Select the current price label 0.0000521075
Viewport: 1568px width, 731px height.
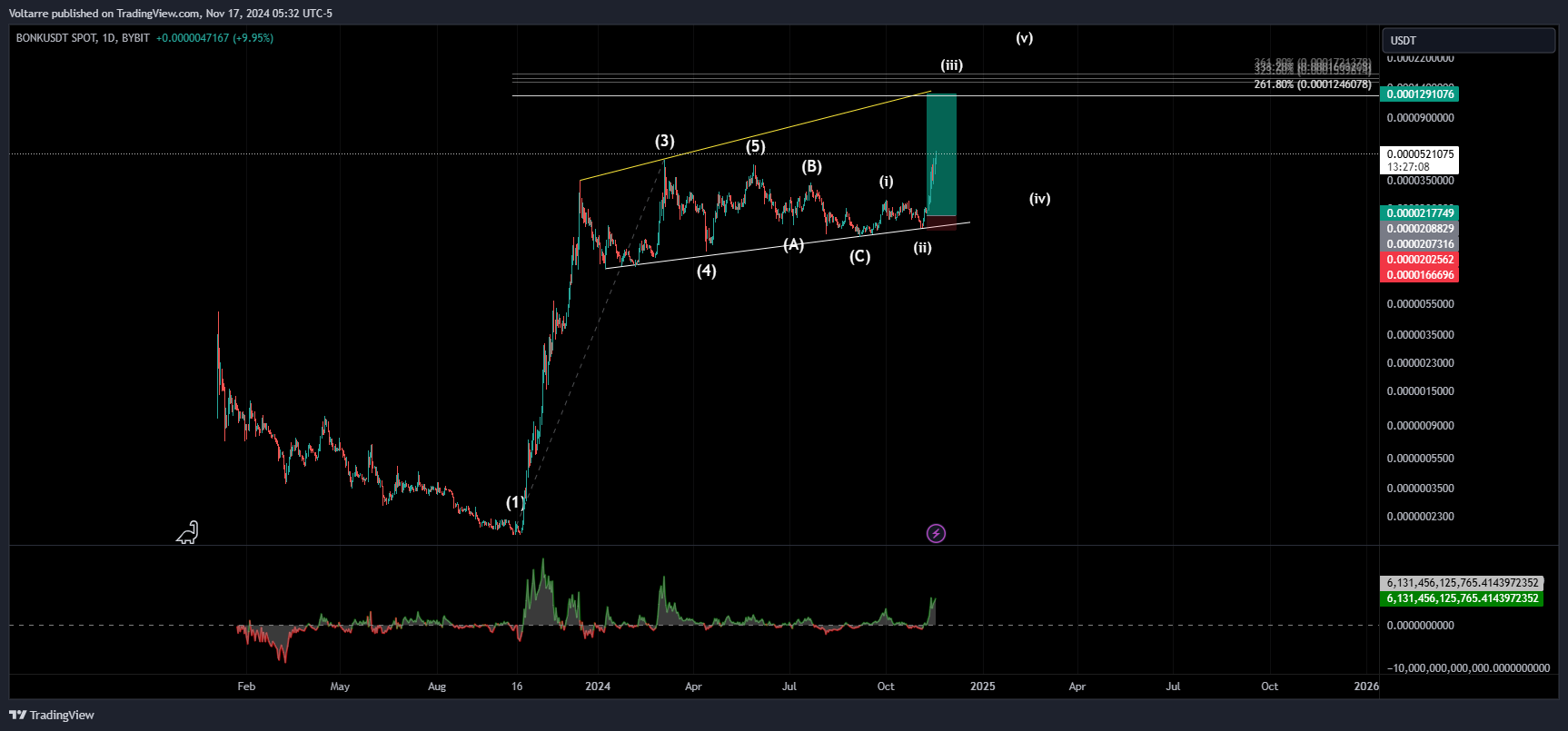pos(1420,154)
